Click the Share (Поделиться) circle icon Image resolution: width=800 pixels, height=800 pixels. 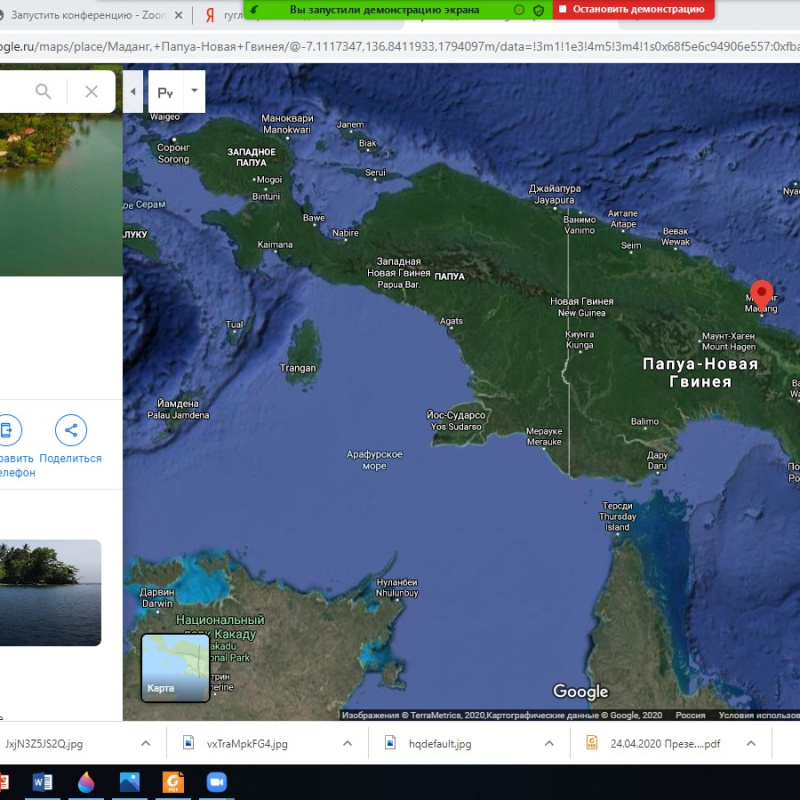coord(71,431)
